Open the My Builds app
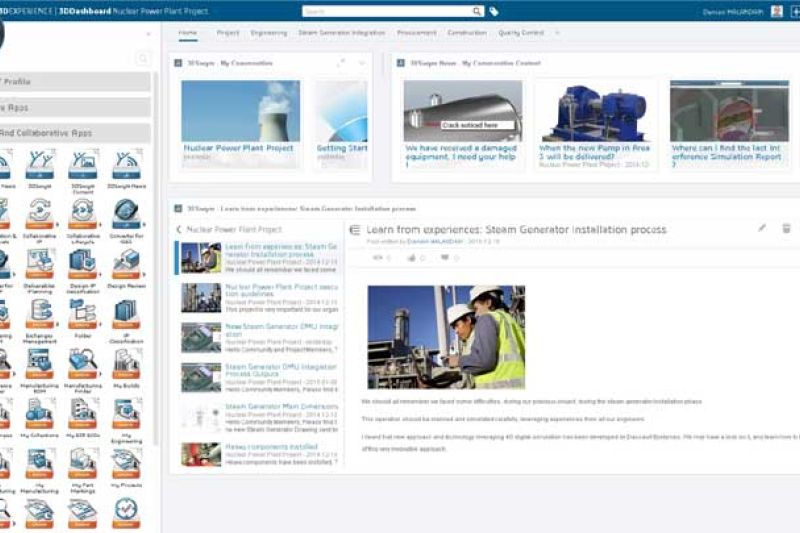This screenshot has width=800, height=533. 126,364
